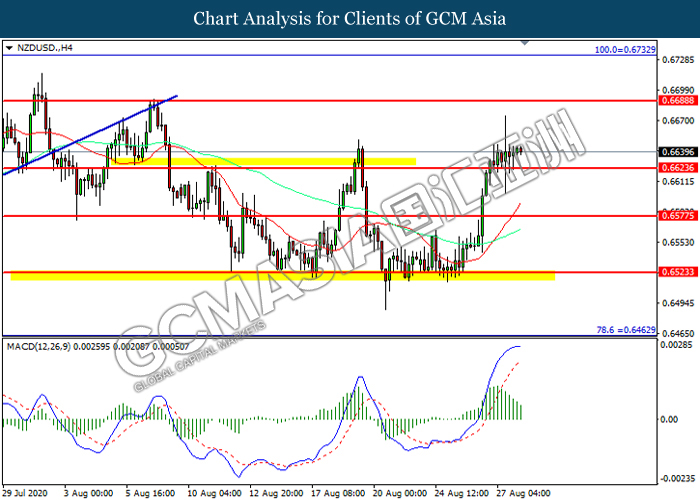Open the NZDUSD symbol dropdown arrow
This screenshot has width=700, height=500.
pyautogui.click(x=9, y=48)
